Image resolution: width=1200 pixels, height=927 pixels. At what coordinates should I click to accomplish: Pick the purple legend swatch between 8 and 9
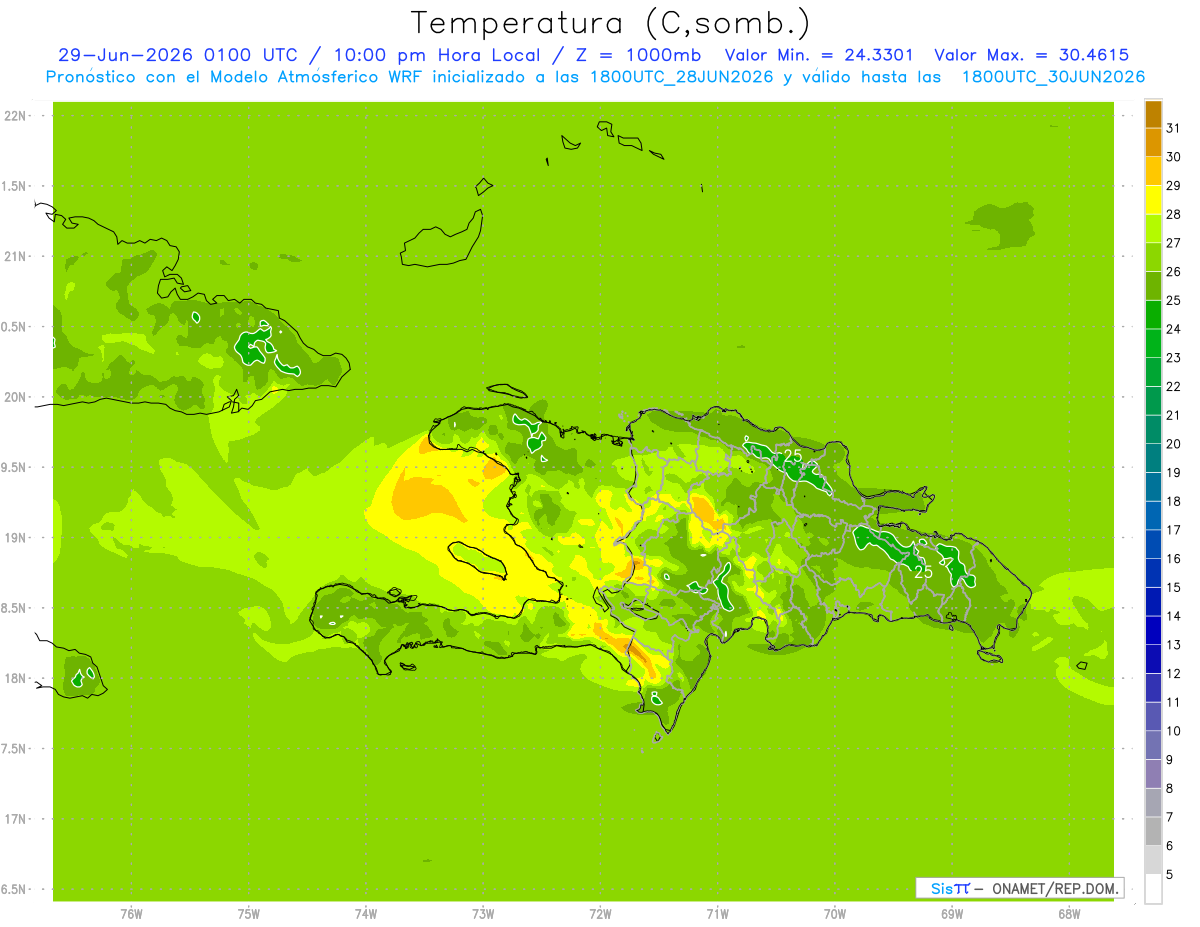tap(1153, 774)
